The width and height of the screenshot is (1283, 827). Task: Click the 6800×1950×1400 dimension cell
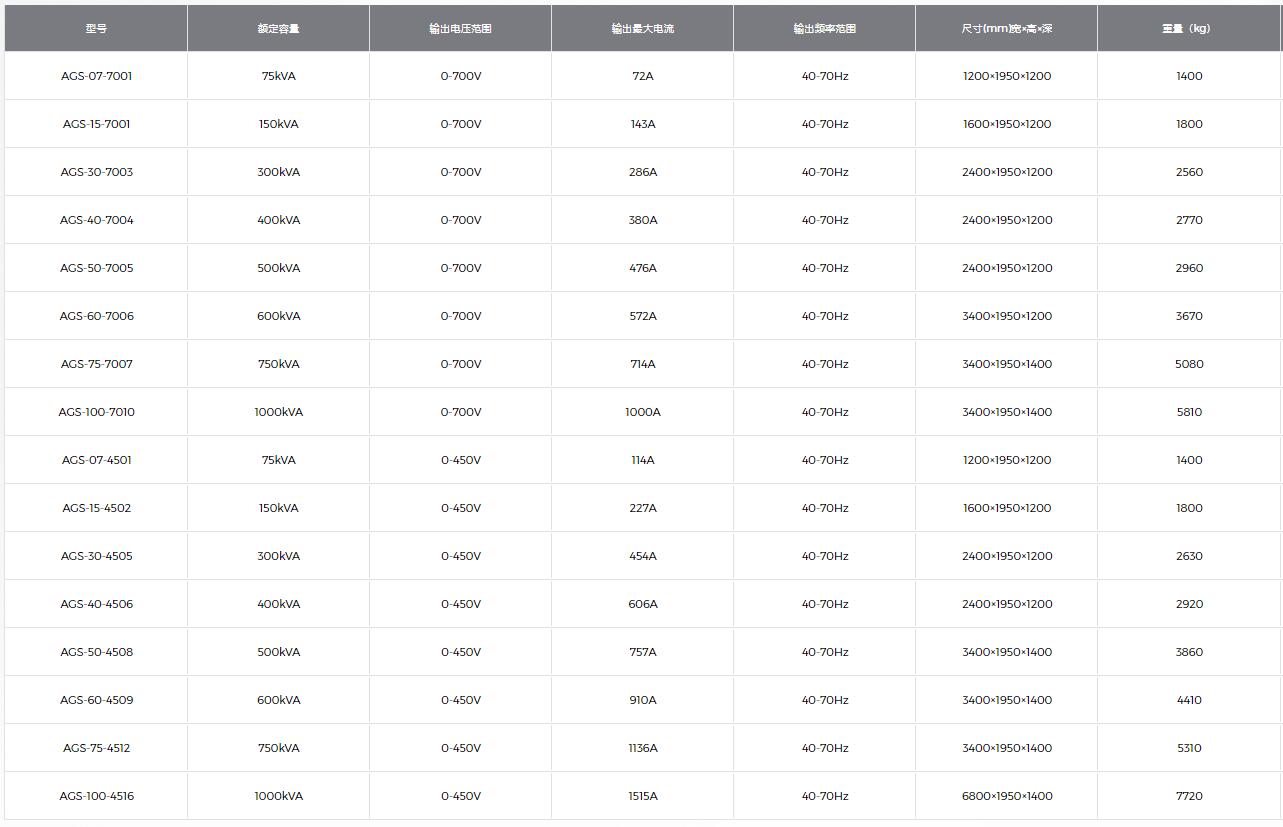coord(1006,796)
